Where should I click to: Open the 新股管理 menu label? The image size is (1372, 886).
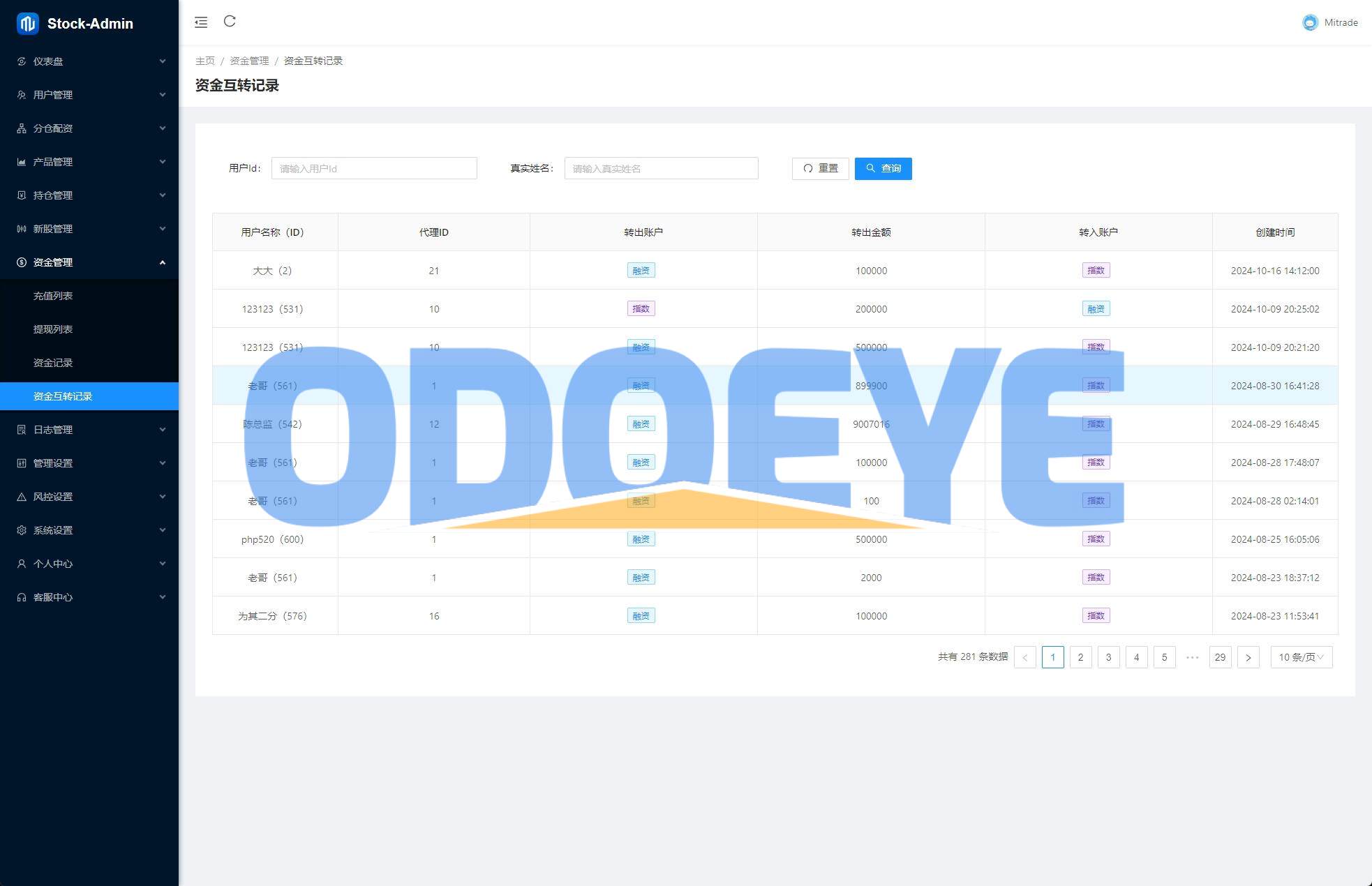(x=53, y=229)
